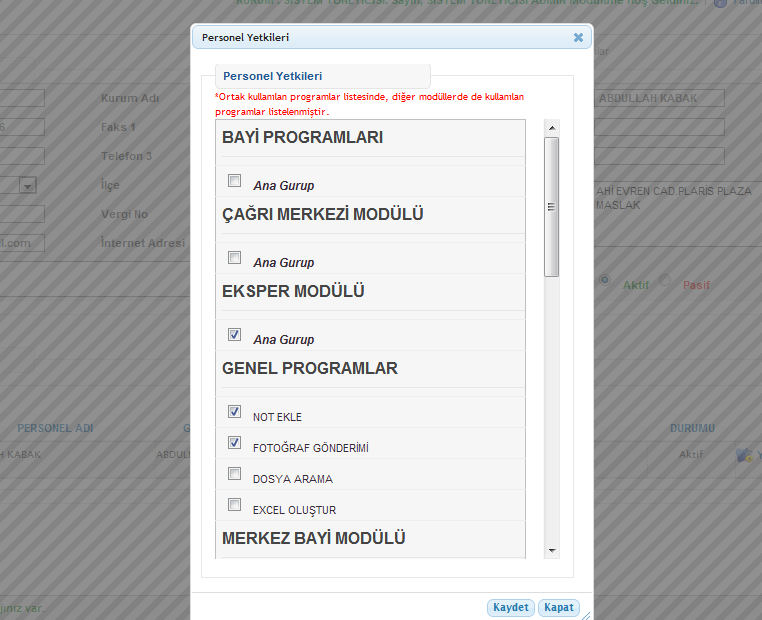Screen dimensions: 762x620
Task: Click the help icon beside Yardım
Action: click(719, 3)
